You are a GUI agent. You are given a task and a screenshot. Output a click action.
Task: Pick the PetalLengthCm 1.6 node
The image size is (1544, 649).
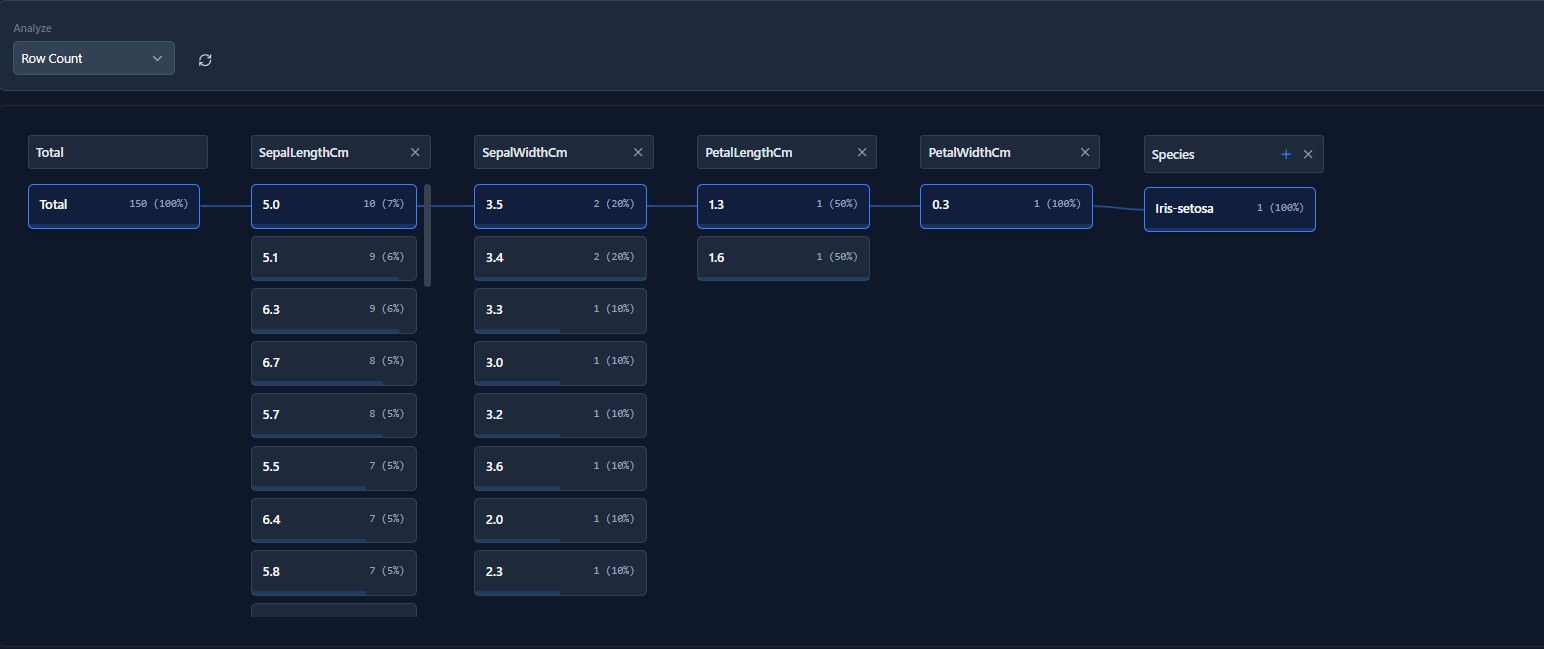click(x=783, y=258)
